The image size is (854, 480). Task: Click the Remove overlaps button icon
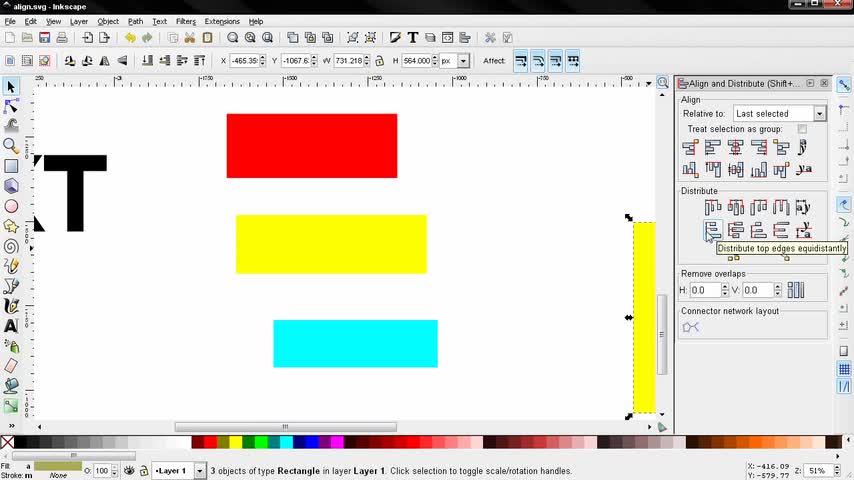pos(796,290)
